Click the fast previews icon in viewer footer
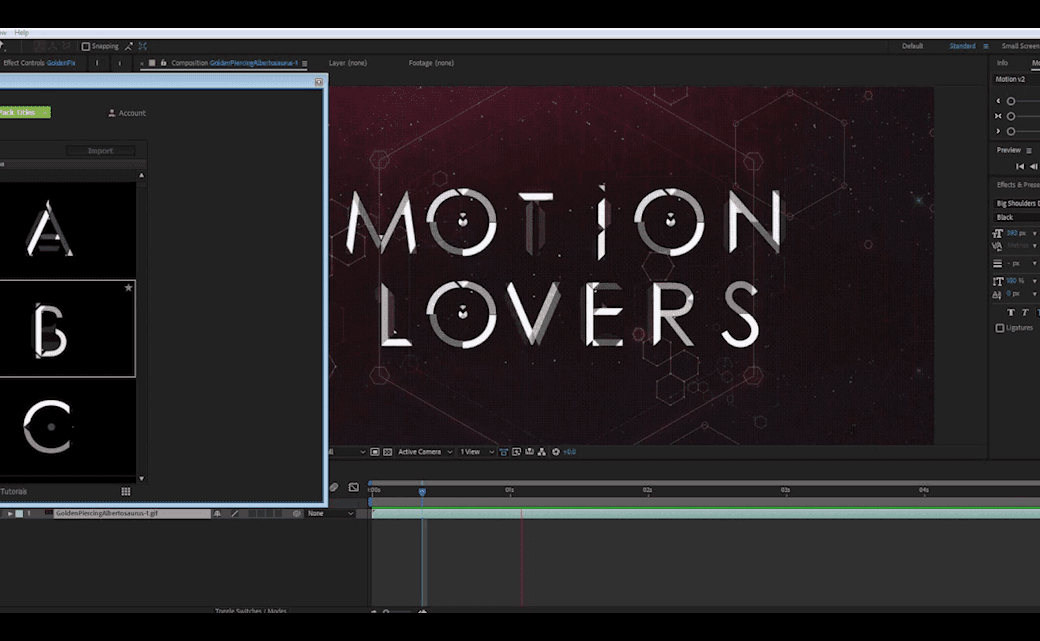1040x641 pixels. tap(517, 452)
